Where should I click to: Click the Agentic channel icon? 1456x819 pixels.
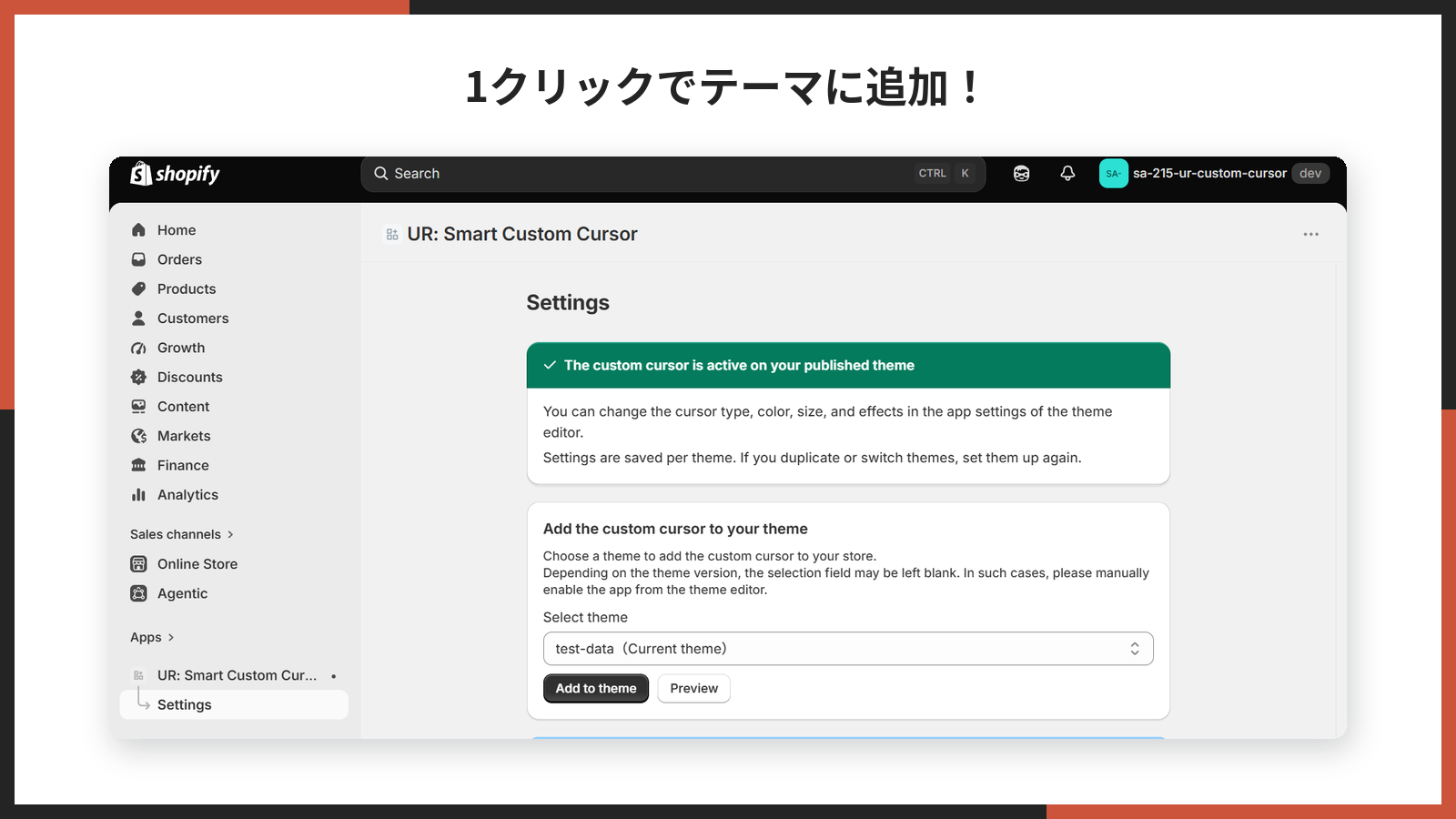pyautogui.click(x=138, y=593)
